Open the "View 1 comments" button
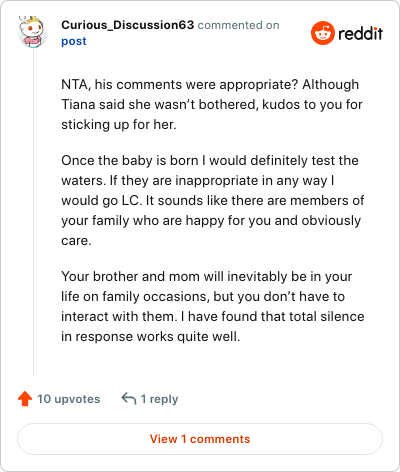 pos(200,439)
